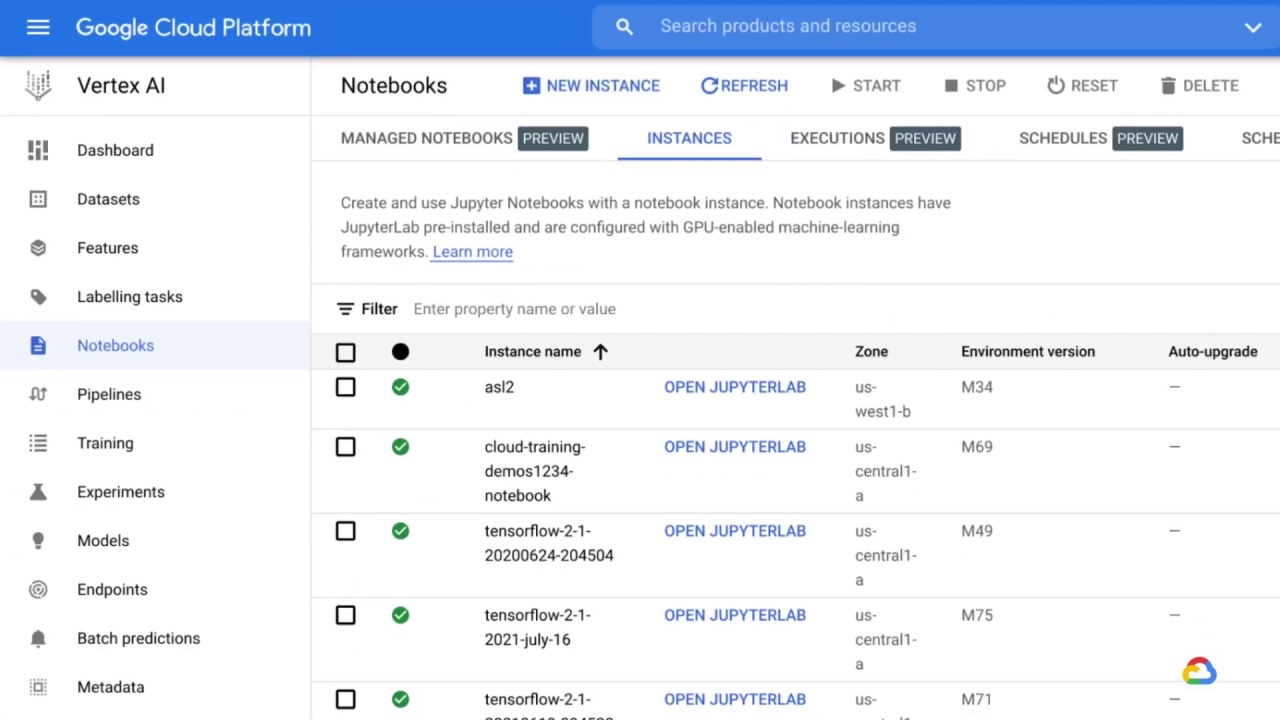The width and height of the screenshot is (1280, 720).
Task: Click the Reset button
Action: pyautogui.click(x=1082, y=86)
